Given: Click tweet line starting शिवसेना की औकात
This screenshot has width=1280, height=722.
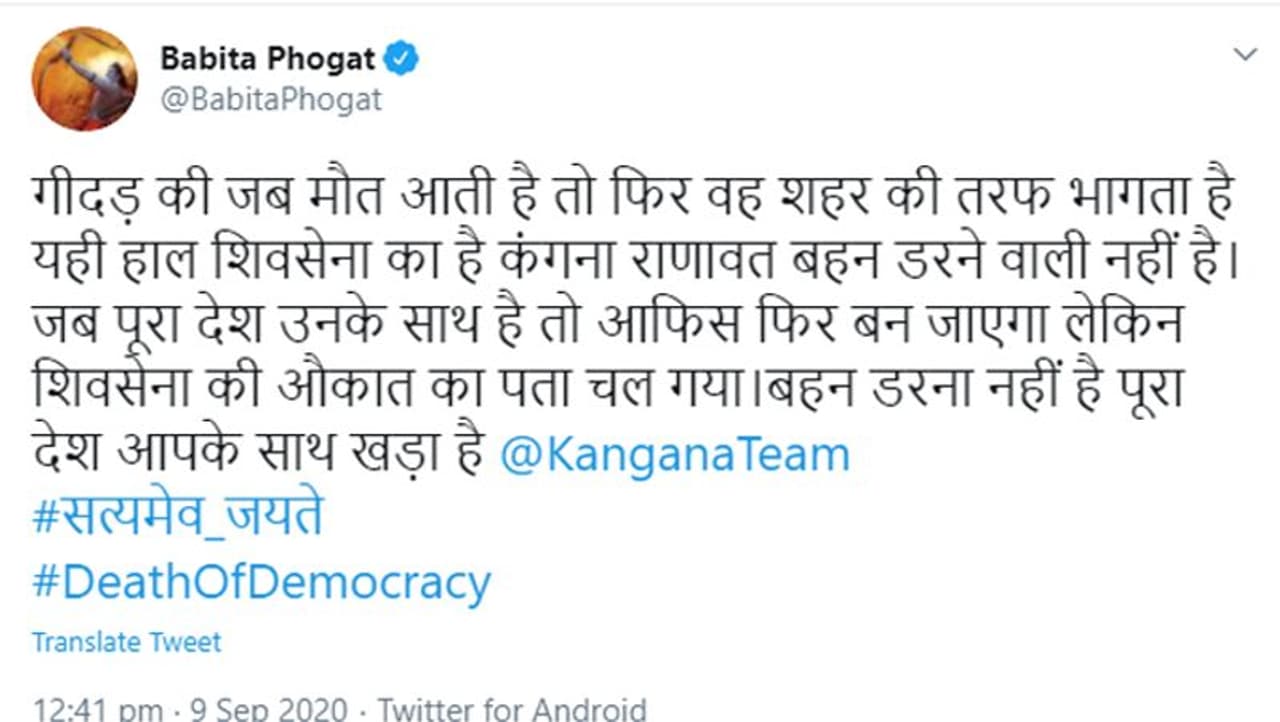Looking at the screenshot, I should coord(608,391).
